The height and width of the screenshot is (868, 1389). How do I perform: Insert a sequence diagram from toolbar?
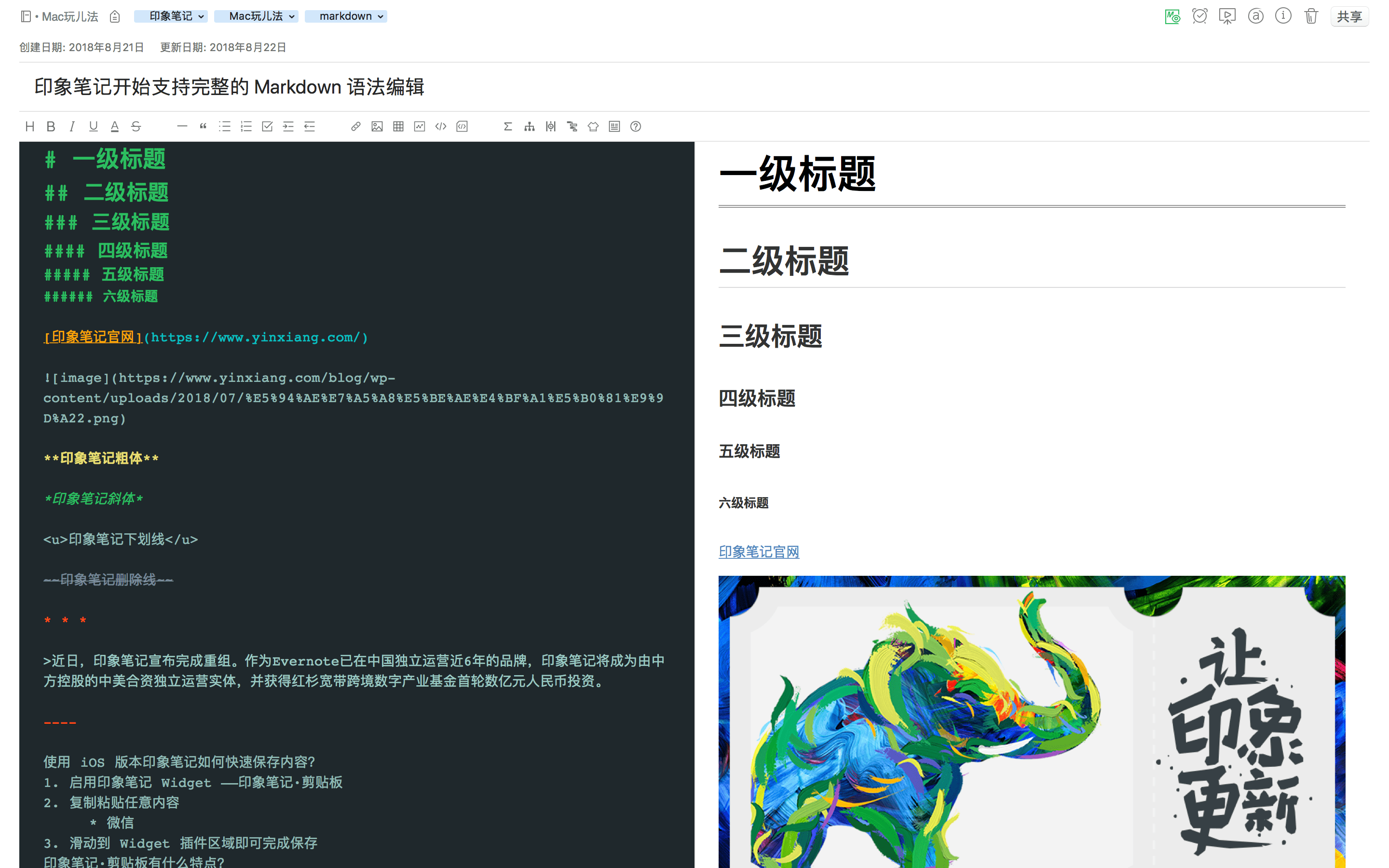pos(551,126)
